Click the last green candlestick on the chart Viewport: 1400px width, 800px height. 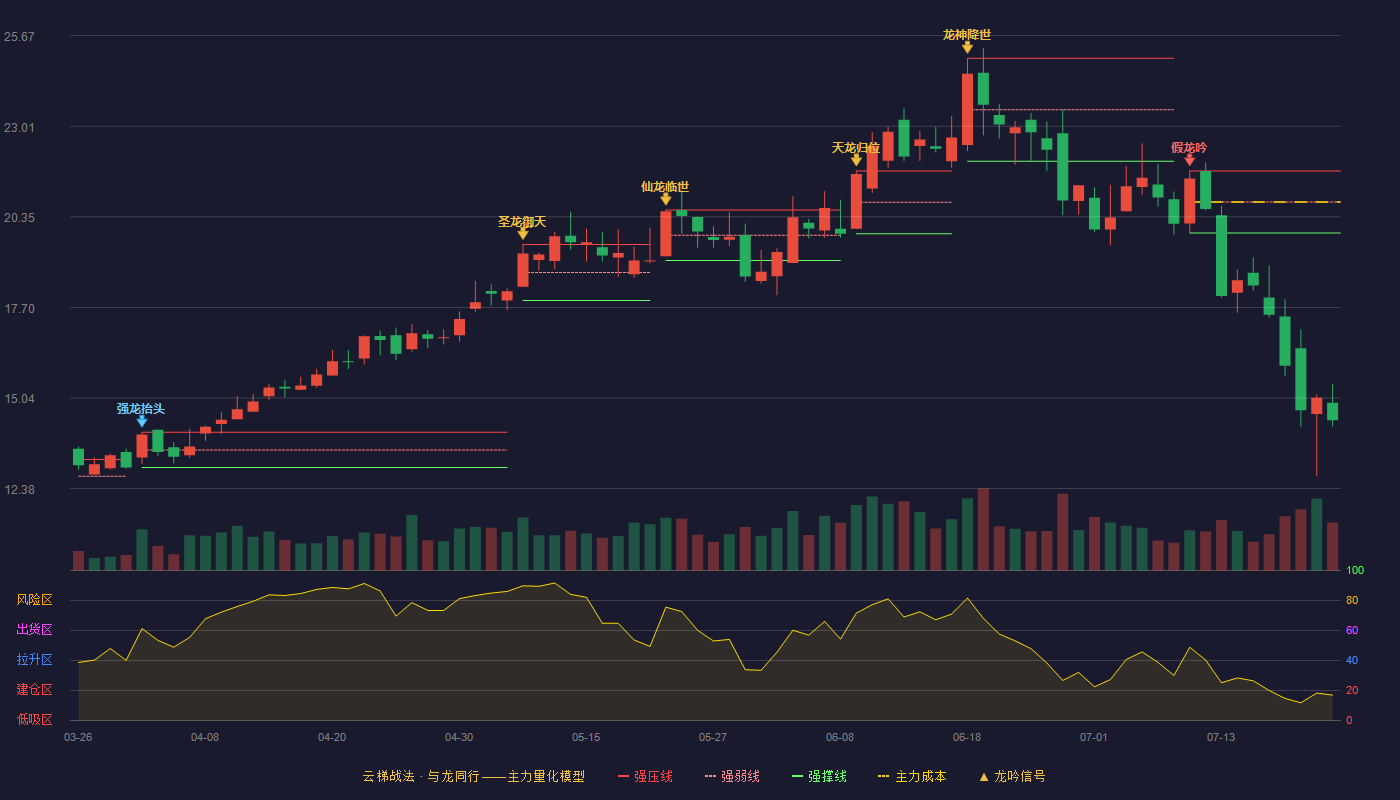tap(1332, 411)
